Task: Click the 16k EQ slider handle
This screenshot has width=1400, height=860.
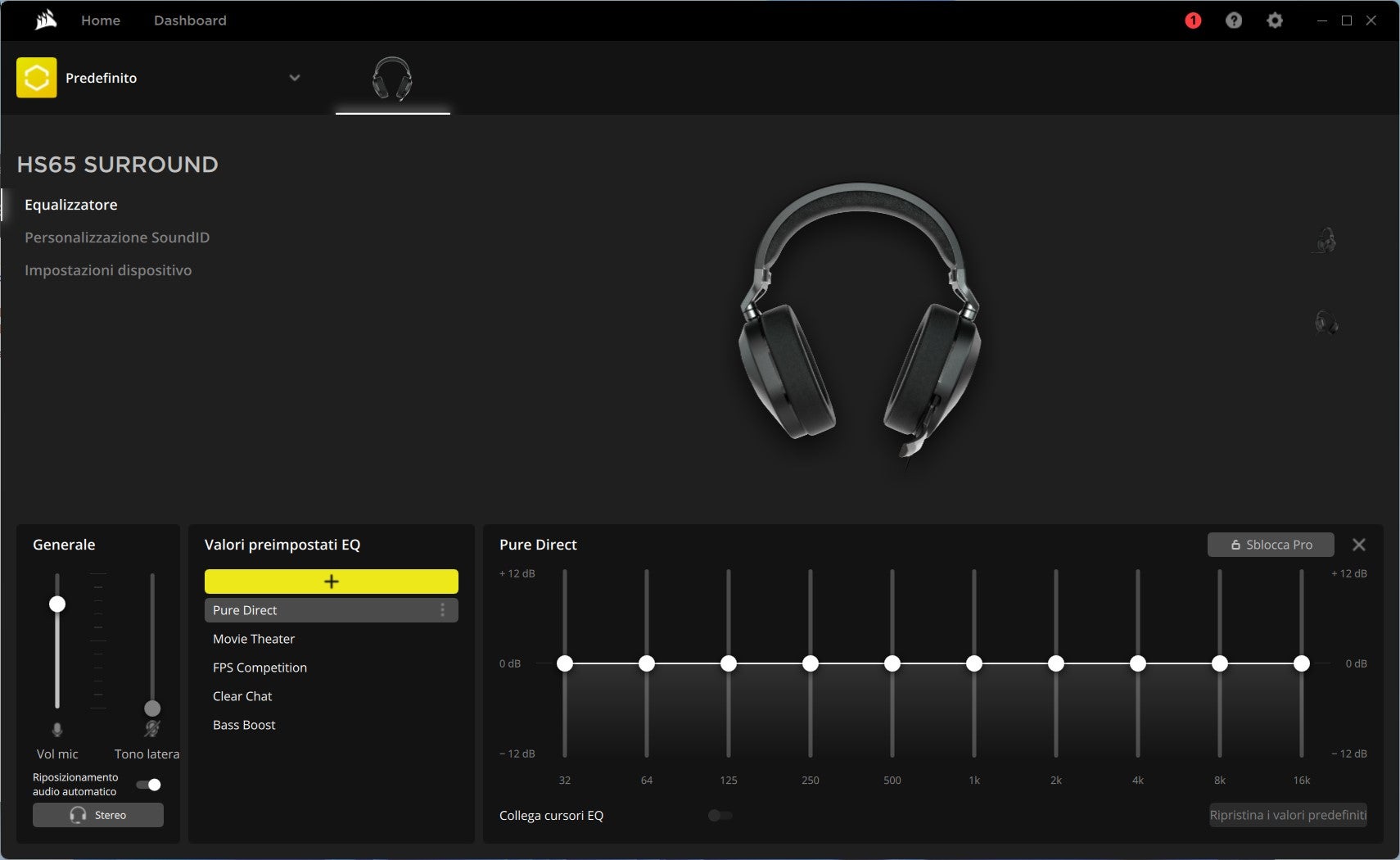Action: point(1302,663)
